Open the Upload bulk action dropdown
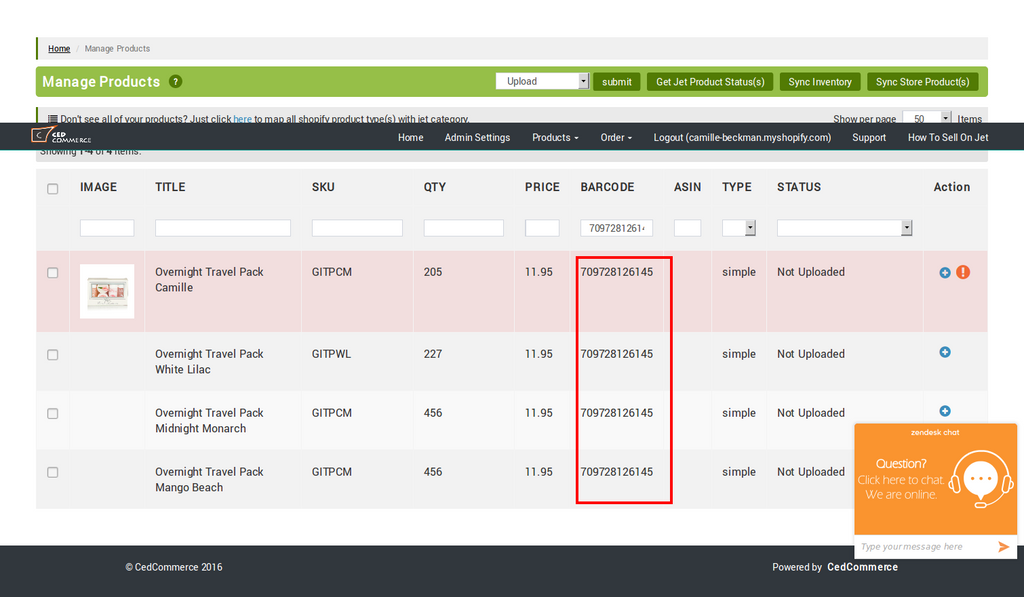This screenshot has height=597, width=1024. point(542,82)
